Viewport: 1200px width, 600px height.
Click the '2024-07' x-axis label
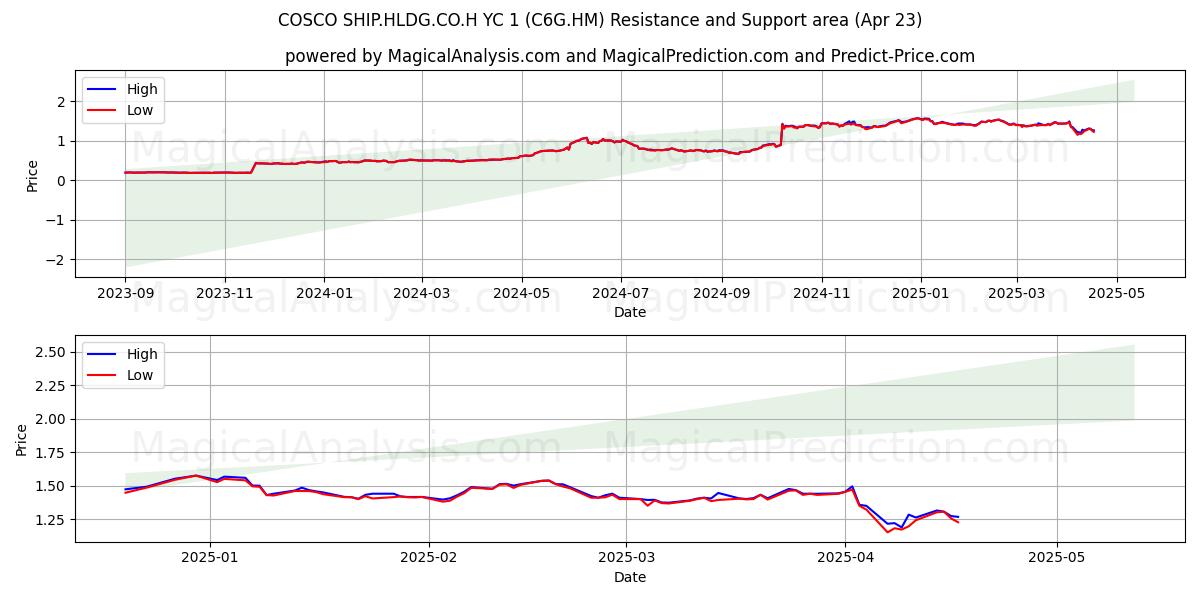621,294
